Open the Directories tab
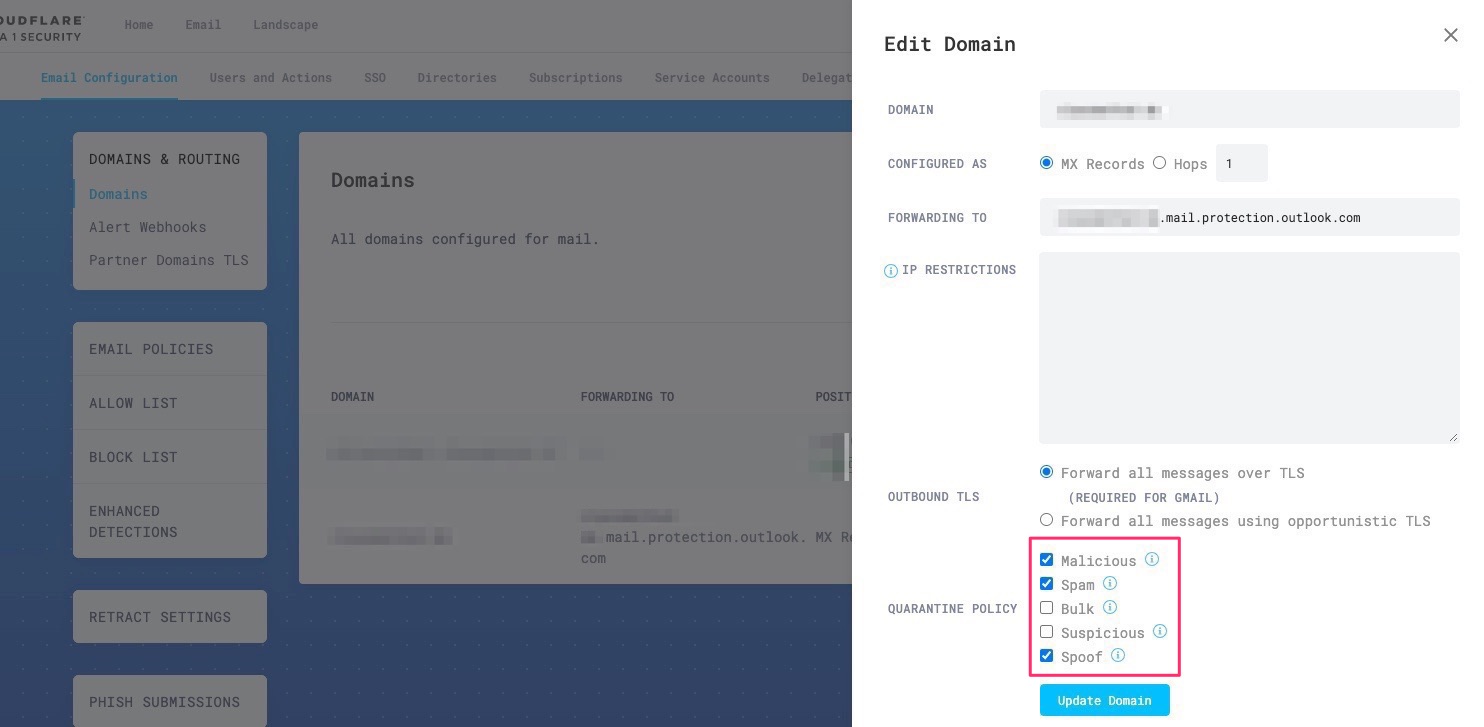 (x=457, y=77)
